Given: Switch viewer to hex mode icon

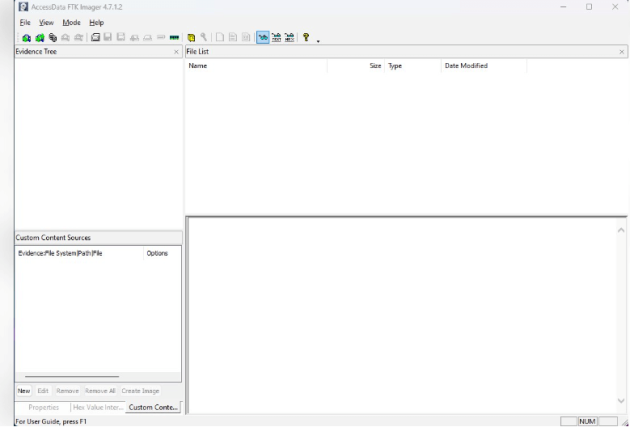Looking at the screenshot, I should tap(289, 38).
